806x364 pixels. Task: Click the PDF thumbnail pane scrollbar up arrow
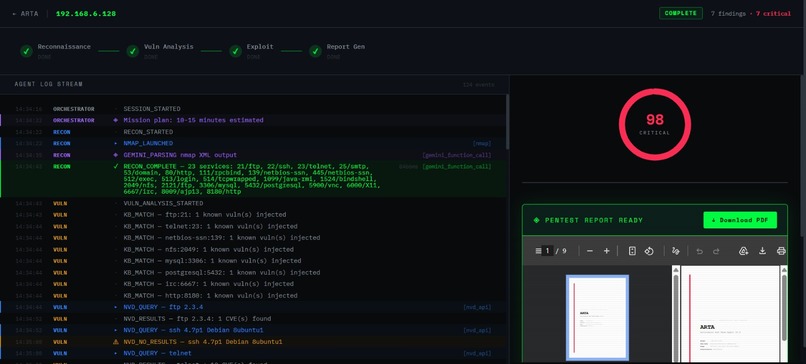click(675, 270)
